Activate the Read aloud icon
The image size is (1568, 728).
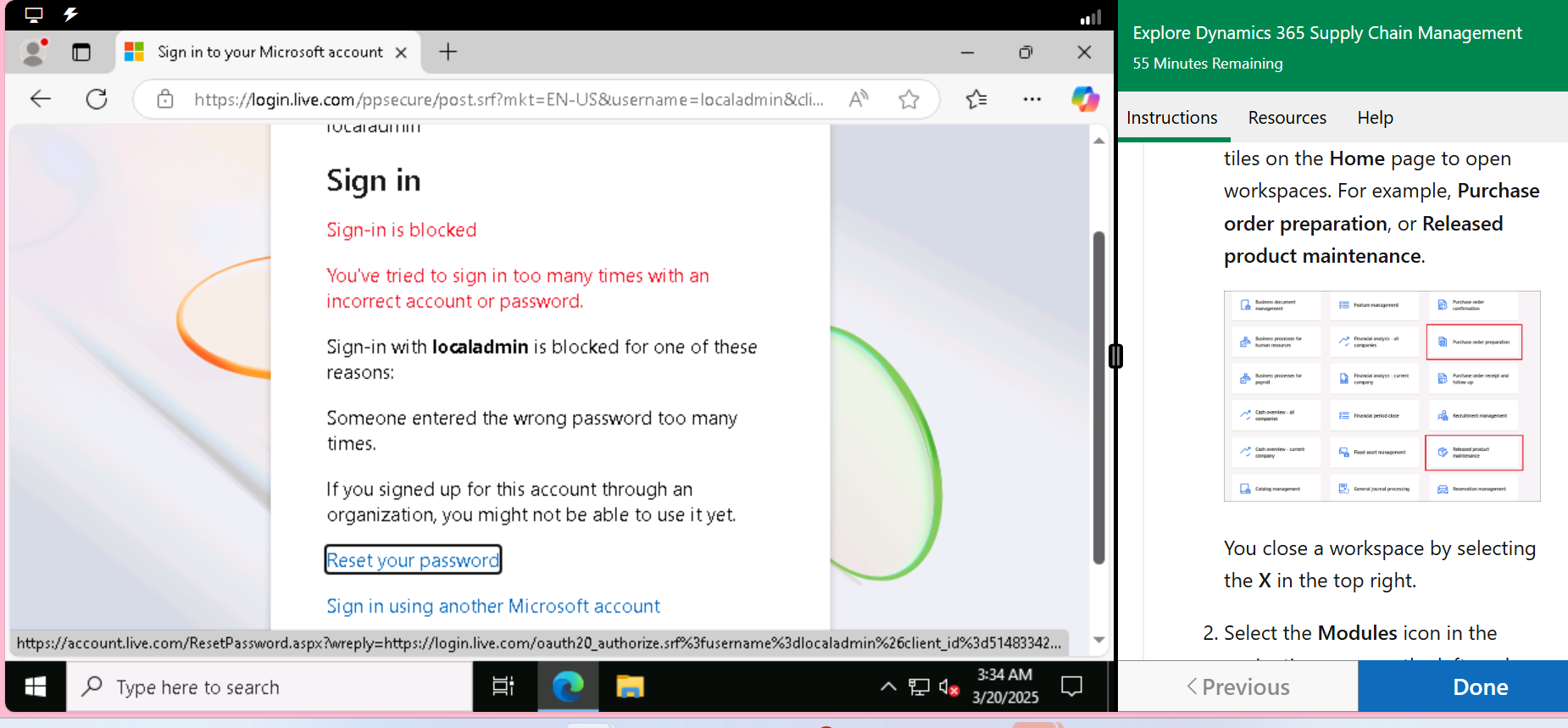click(859, 99)
